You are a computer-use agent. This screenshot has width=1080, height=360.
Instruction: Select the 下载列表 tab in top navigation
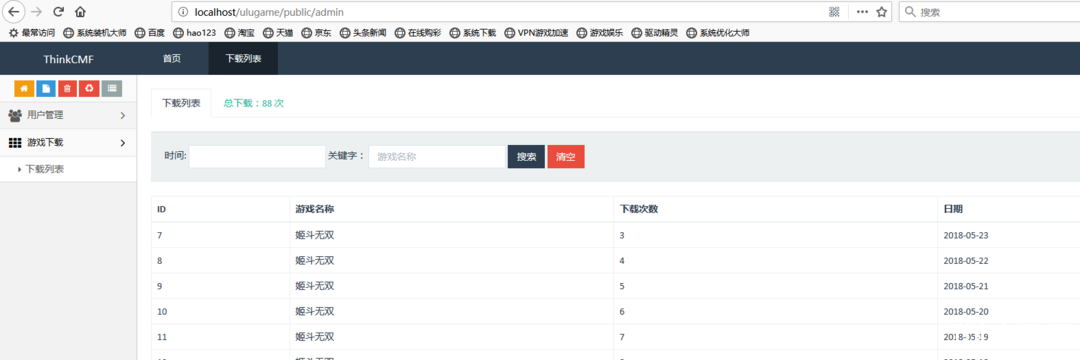click(x=243, y=59)
